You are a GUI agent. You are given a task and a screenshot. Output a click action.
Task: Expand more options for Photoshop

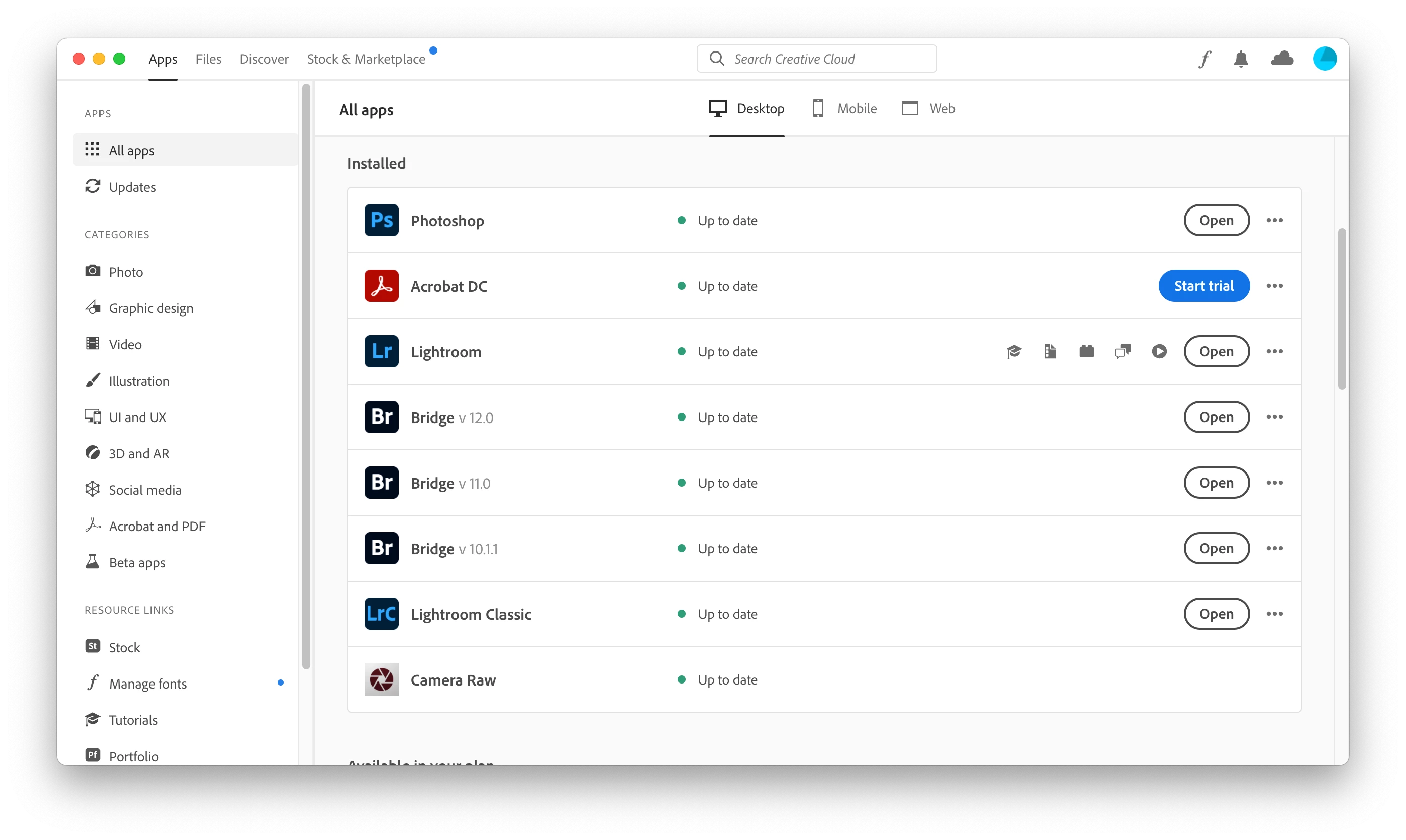coord(1274,220)
